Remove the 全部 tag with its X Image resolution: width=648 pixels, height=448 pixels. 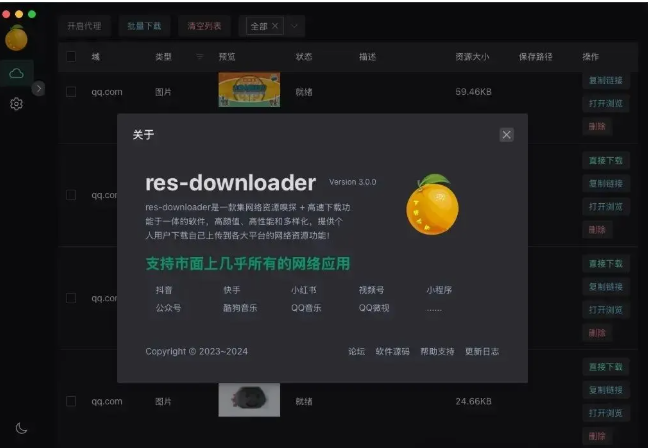click(x=275, y=26)
